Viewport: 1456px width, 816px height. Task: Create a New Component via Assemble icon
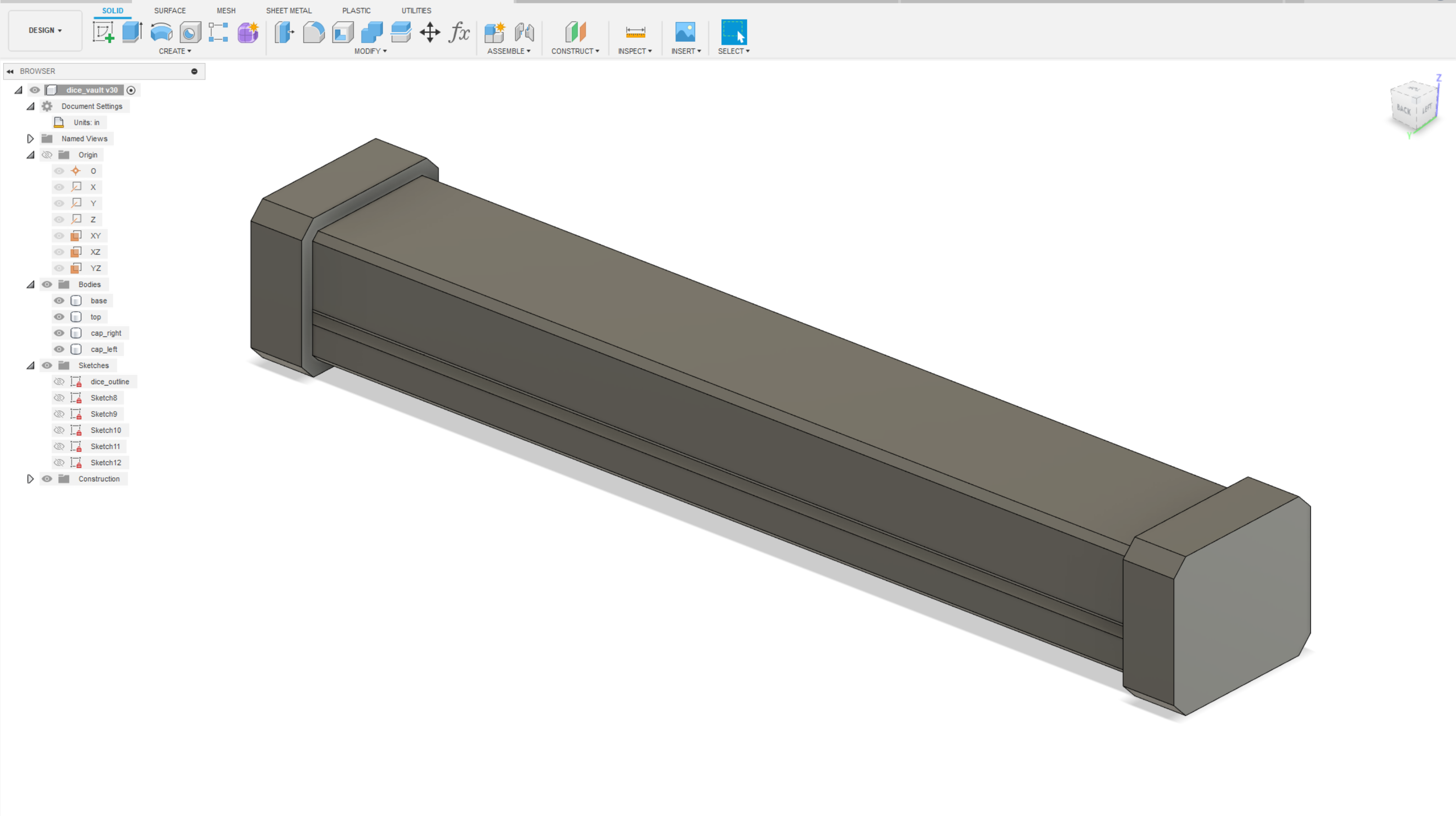494,34
